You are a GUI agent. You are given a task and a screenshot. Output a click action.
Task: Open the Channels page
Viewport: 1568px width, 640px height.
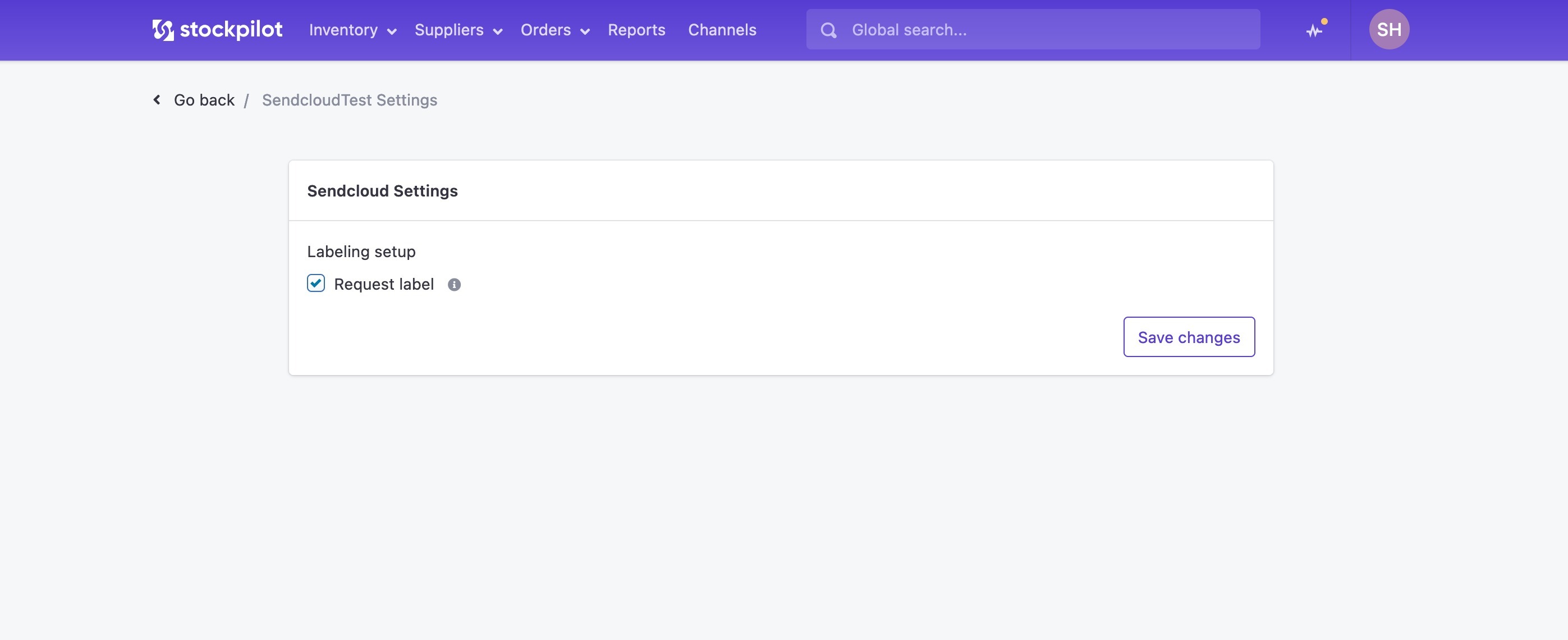722,30
